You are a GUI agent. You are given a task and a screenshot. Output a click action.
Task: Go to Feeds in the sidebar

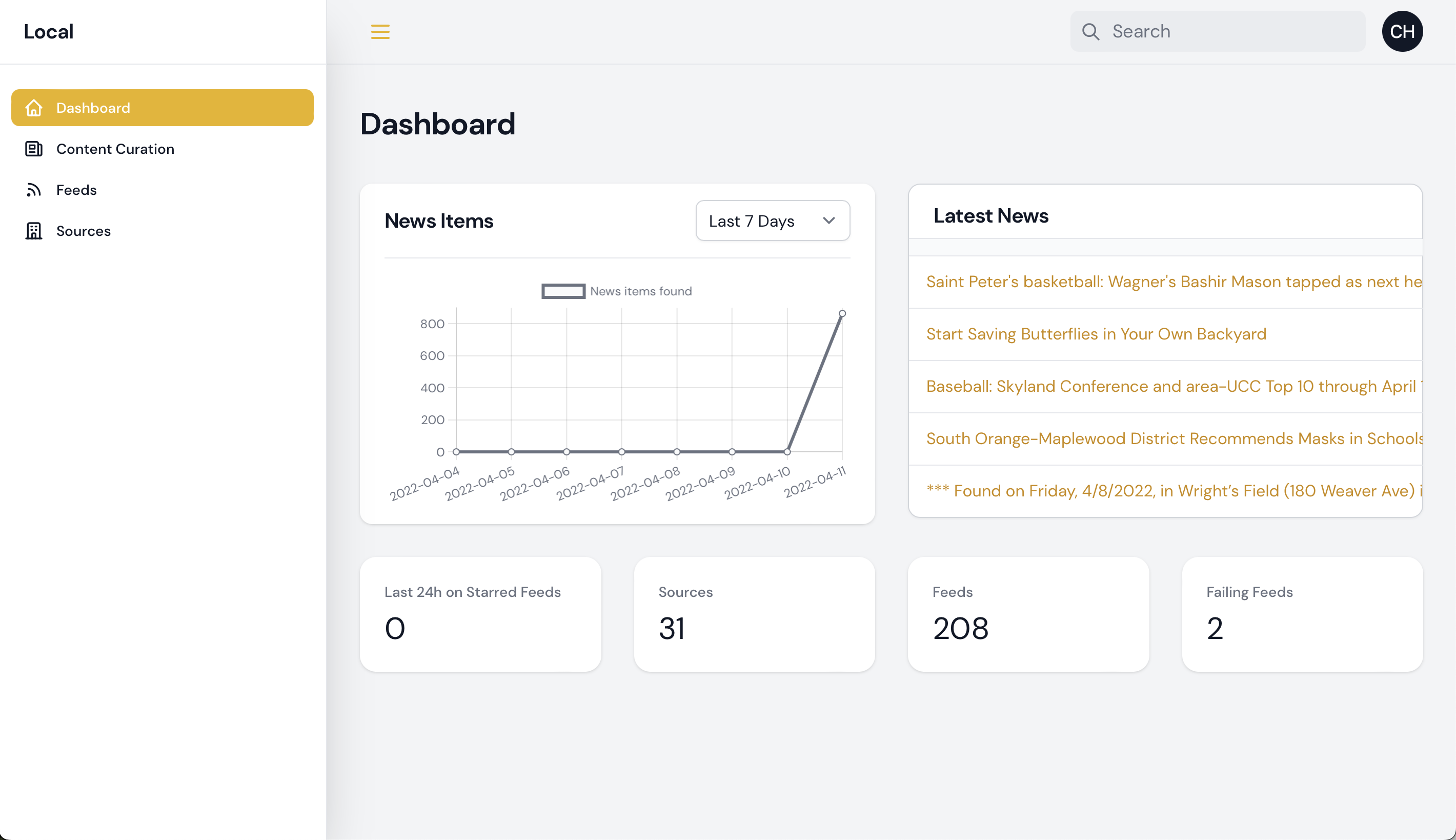(x=76, y=190)
